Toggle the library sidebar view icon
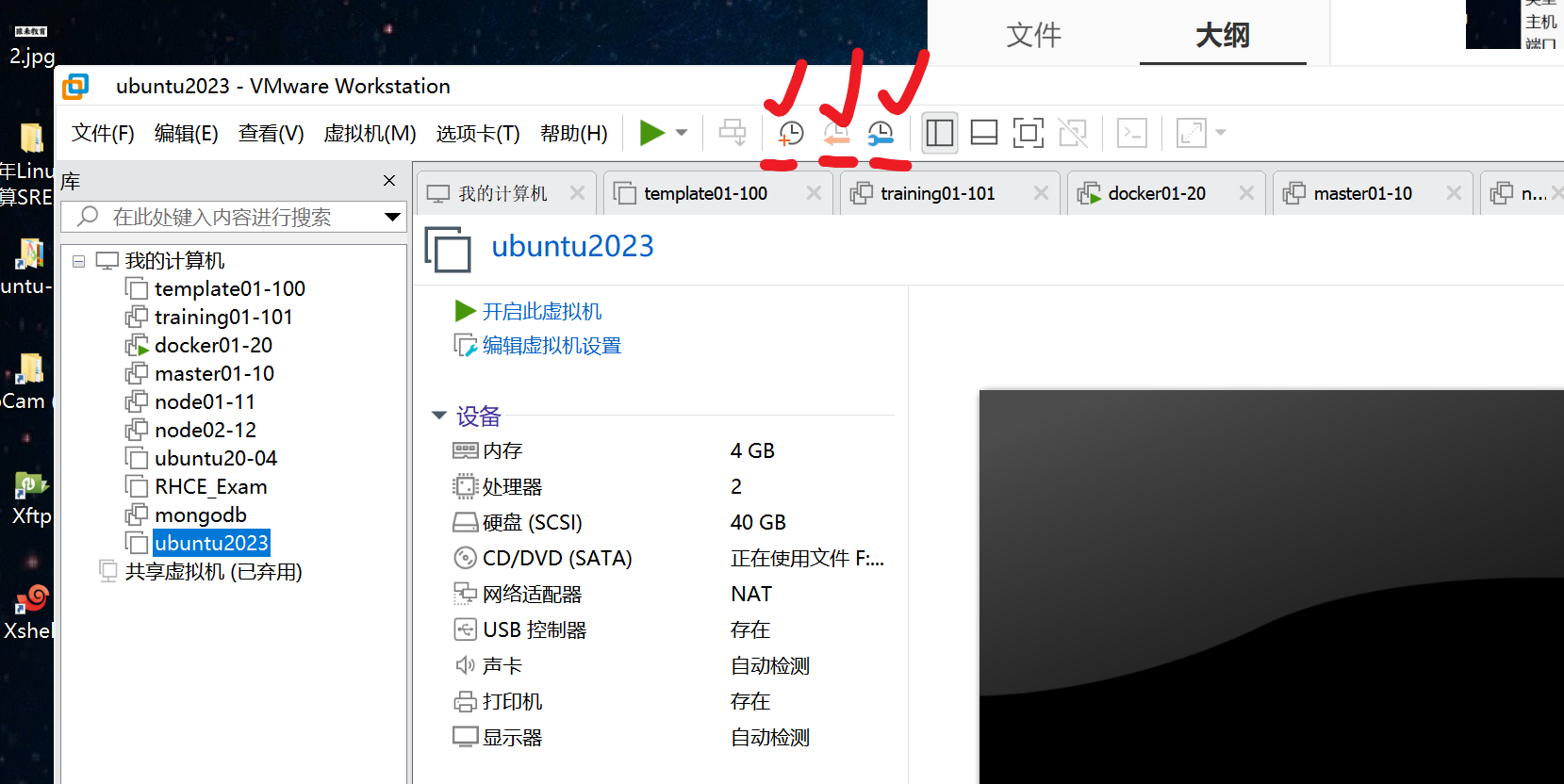 click(940, 133)
